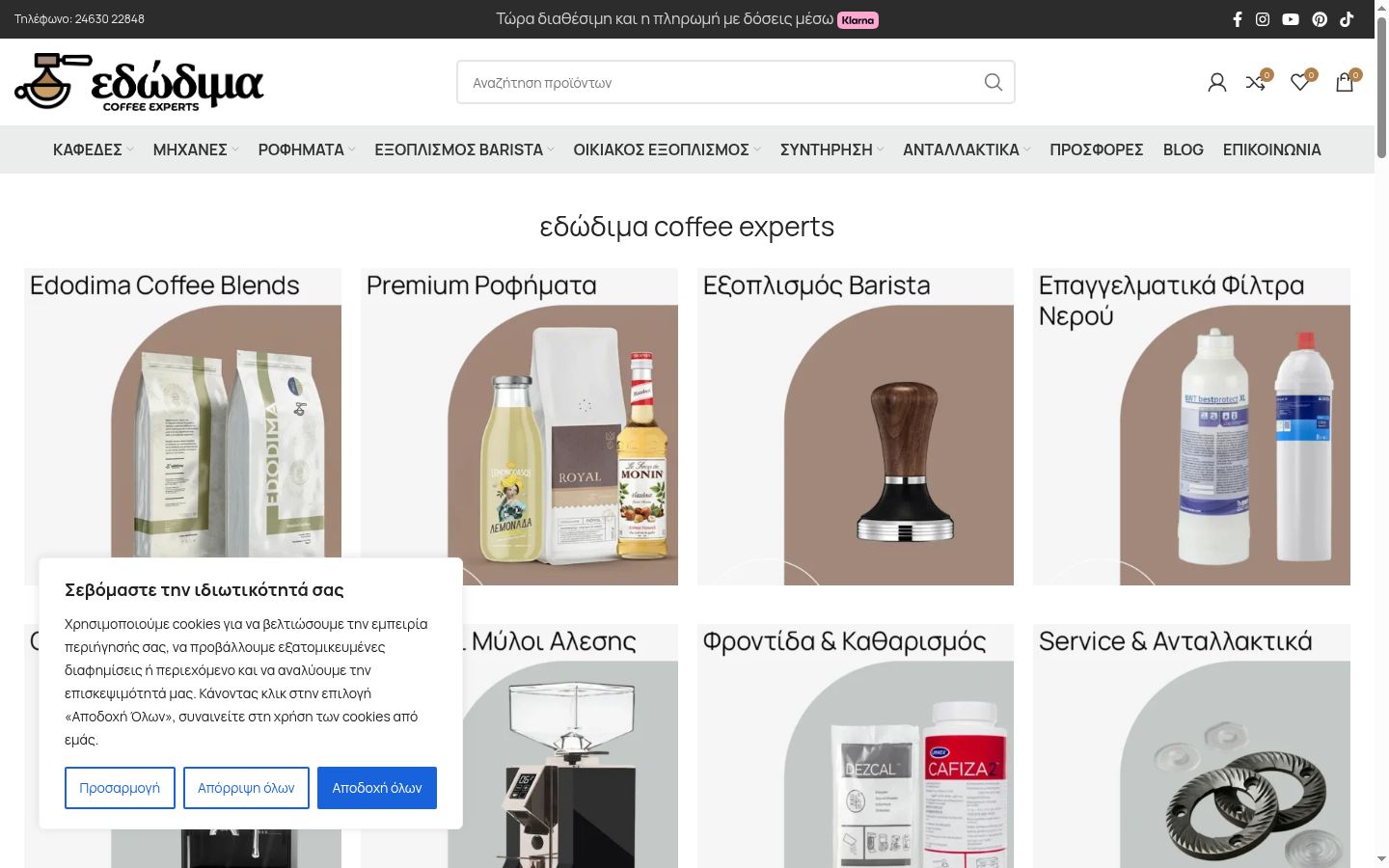Image resolution: width=1389 pixels, height=868 pixels.
Task: Open the Φροντίδα & Καθαρισμός category card
Action: (856, 746)
